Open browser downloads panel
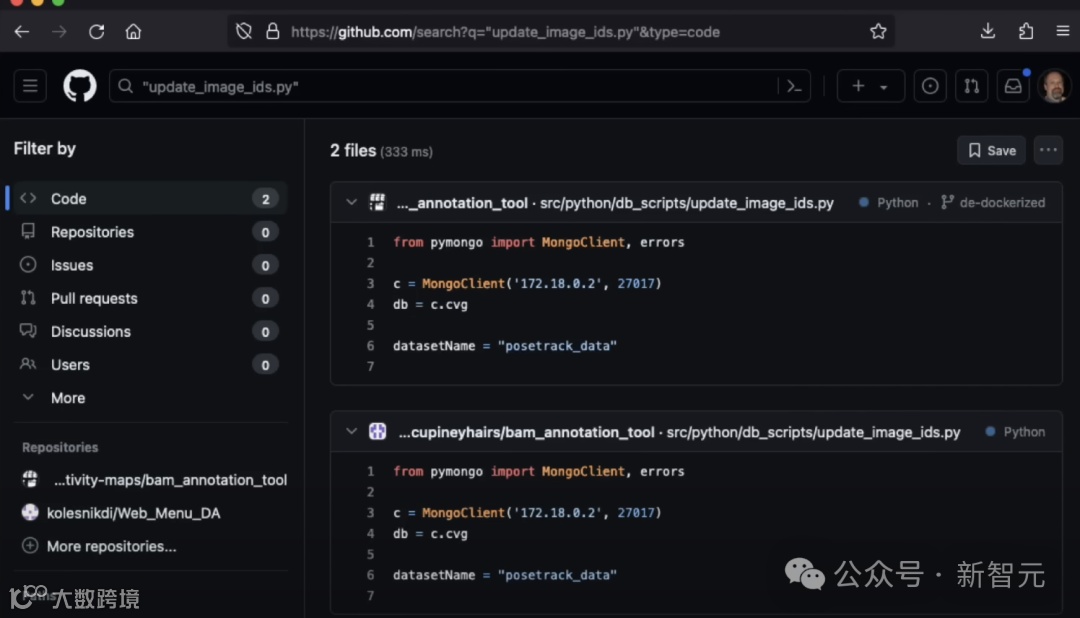Screen dimensions: 1080x618 (x=988, y=32)
